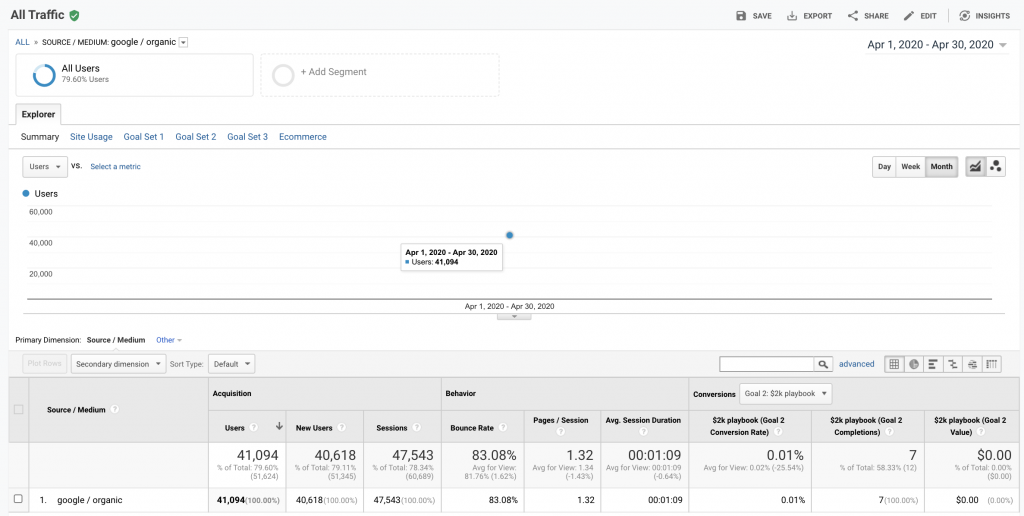Viewport: 1024px width, 516px height.
Task: Click help icon next to New Users
Action: coord(341,428)
